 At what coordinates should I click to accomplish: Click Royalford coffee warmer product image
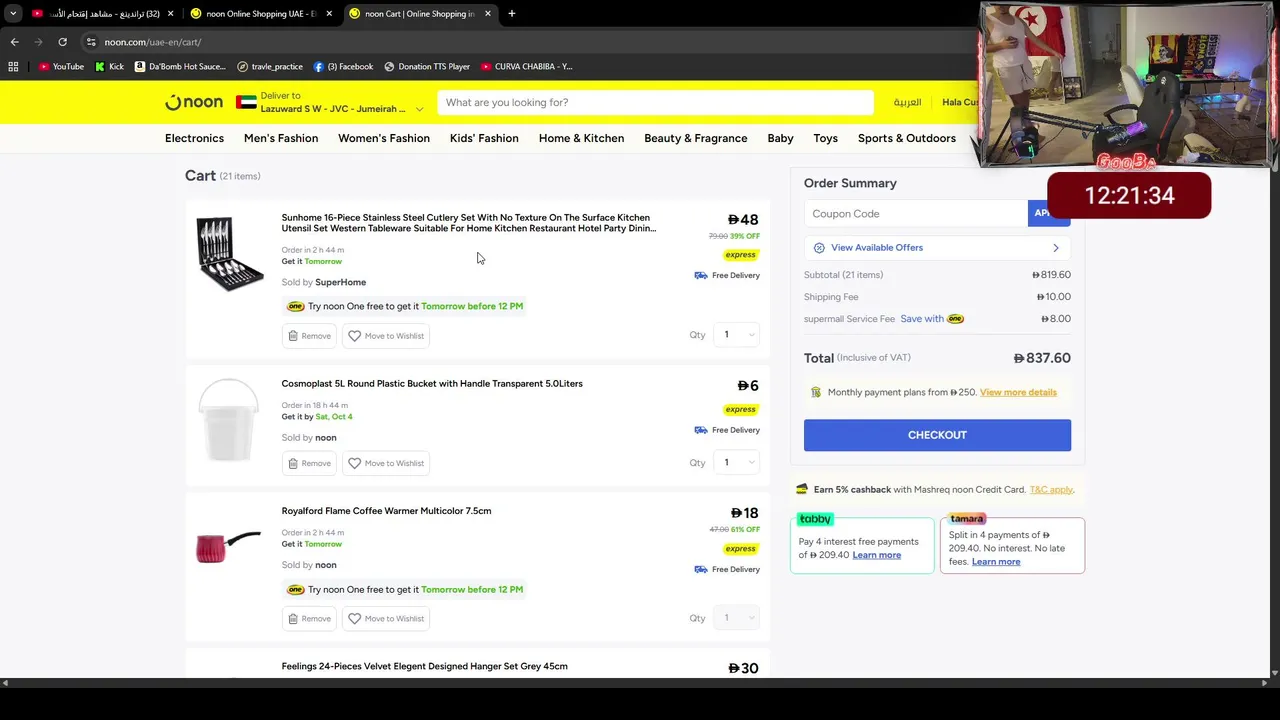point(228,547)
